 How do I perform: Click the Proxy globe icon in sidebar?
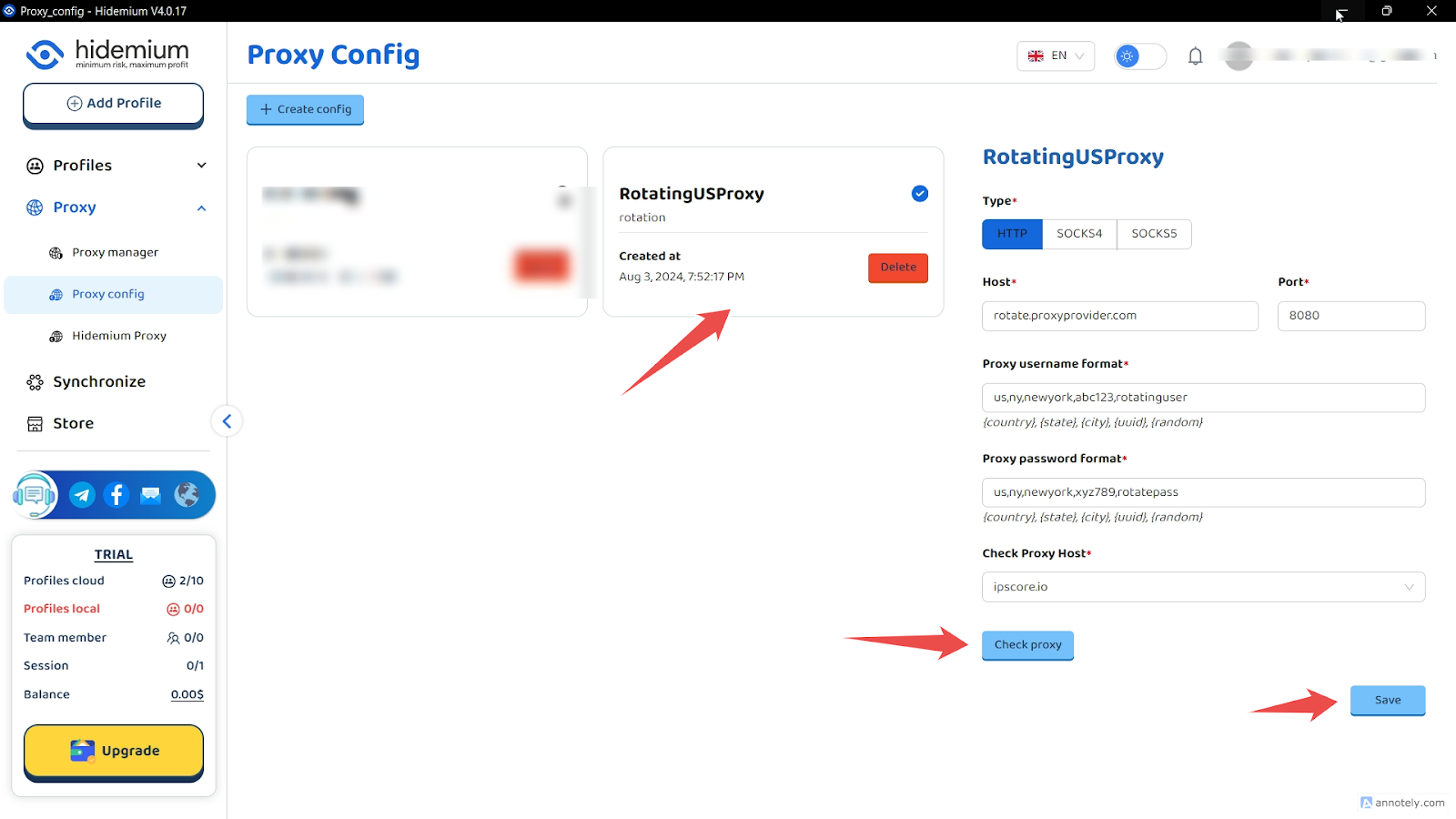[x=35, y=207]
